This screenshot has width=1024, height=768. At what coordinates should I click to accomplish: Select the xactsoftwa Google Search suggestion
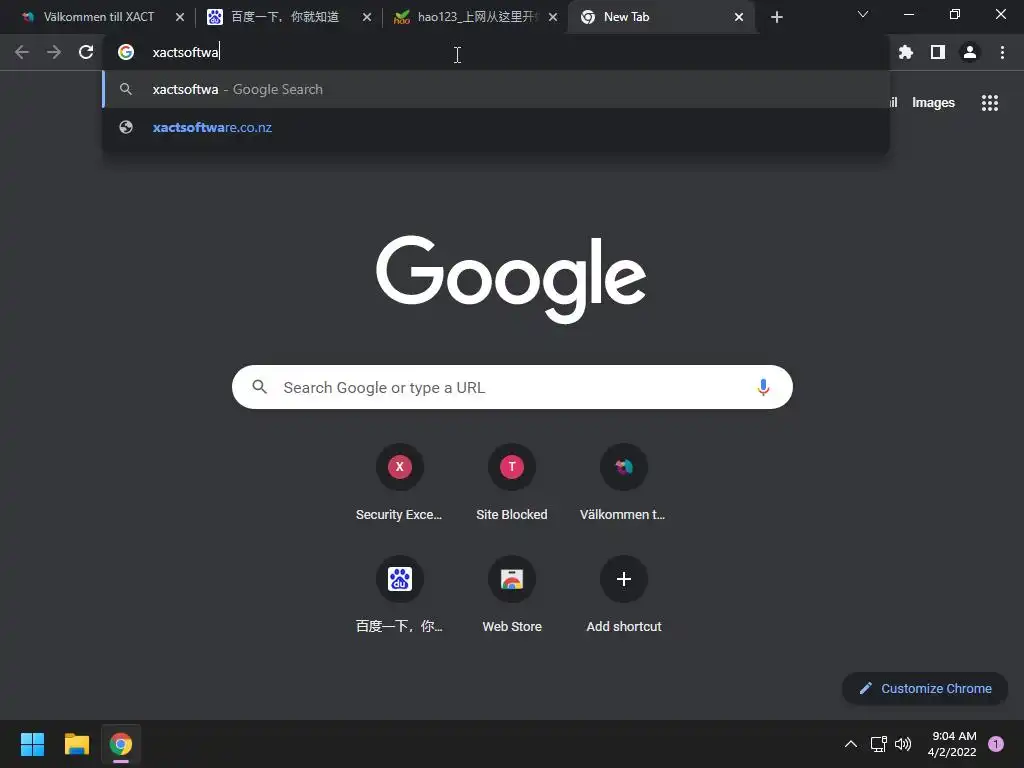pos(496,89)
